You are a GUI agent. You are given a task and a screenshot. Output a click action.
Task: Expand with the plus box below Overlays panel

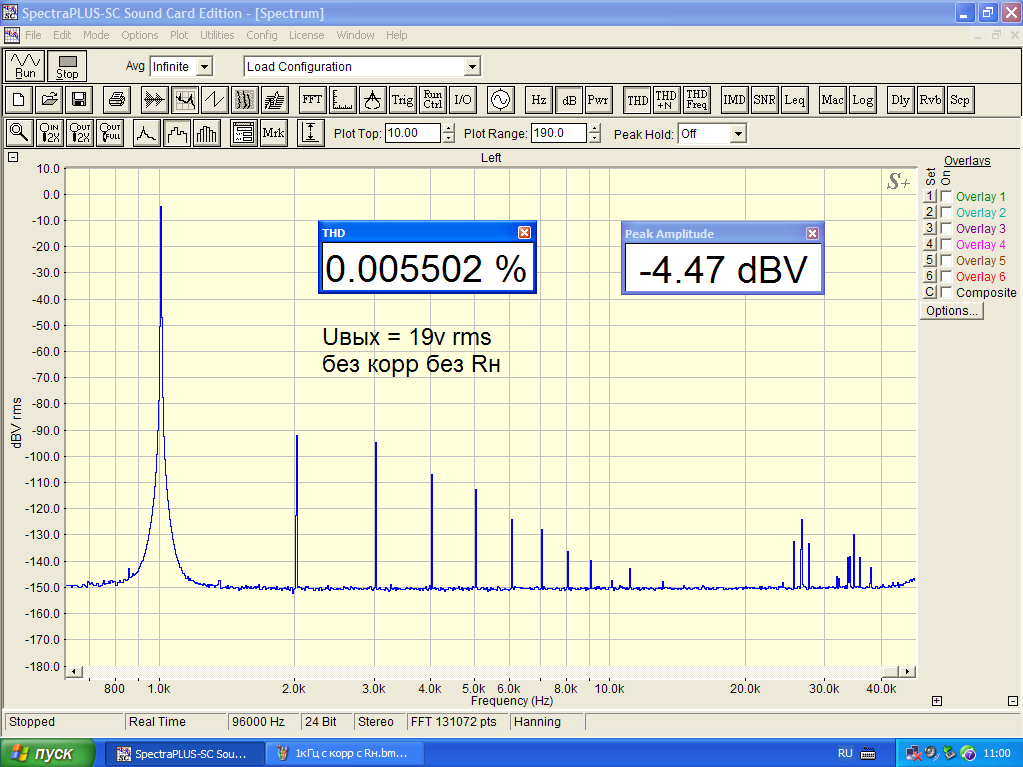[937, 701]
